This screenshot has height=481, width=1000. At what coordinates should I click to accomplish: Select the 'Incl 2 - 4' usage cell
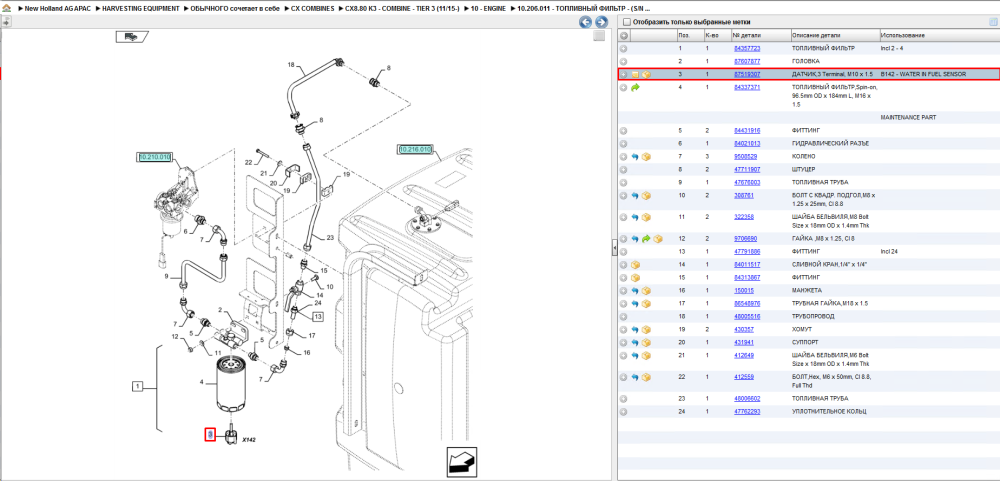pyautogui.click(x=892, y=48)
